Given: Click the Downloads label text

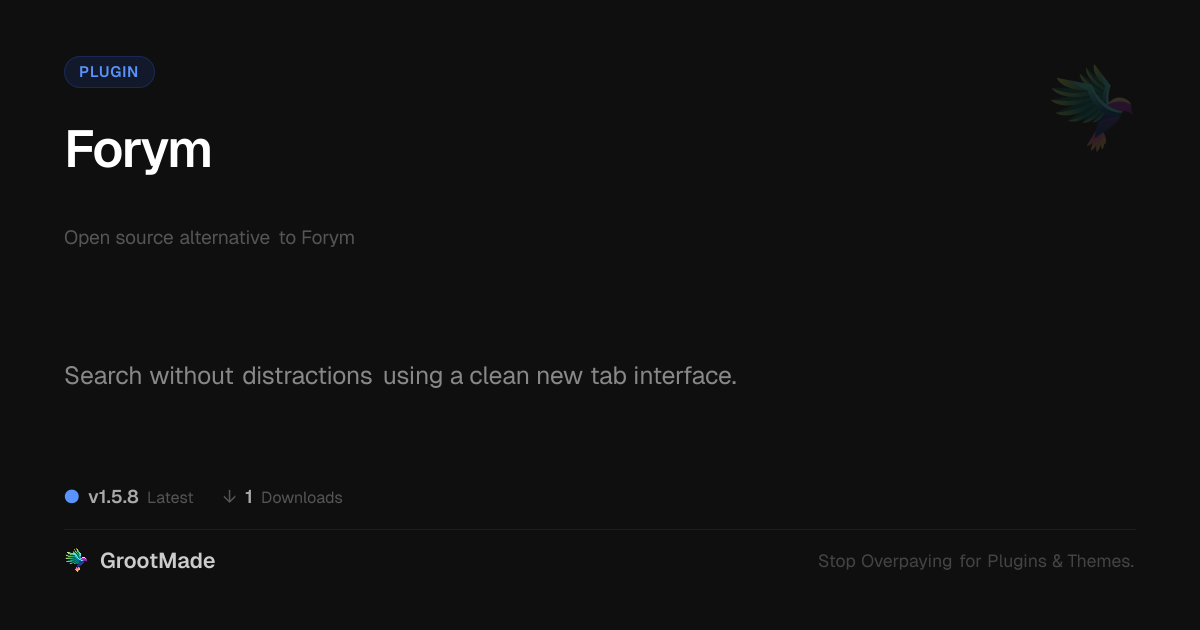Looking at the screenshot, I should 301,498.
